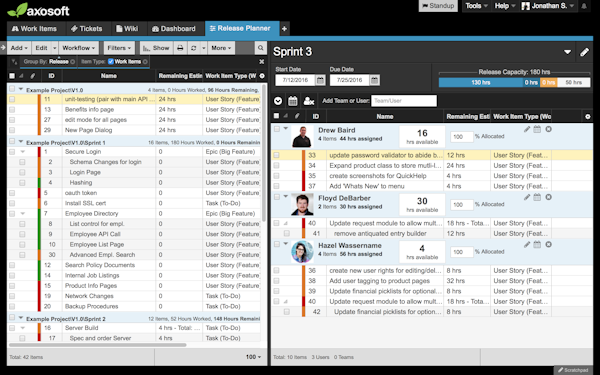Viewport: 600px width, 375px height.
Task: Click the calendar icon beside Add Team
Action: [x=293, y=101]
